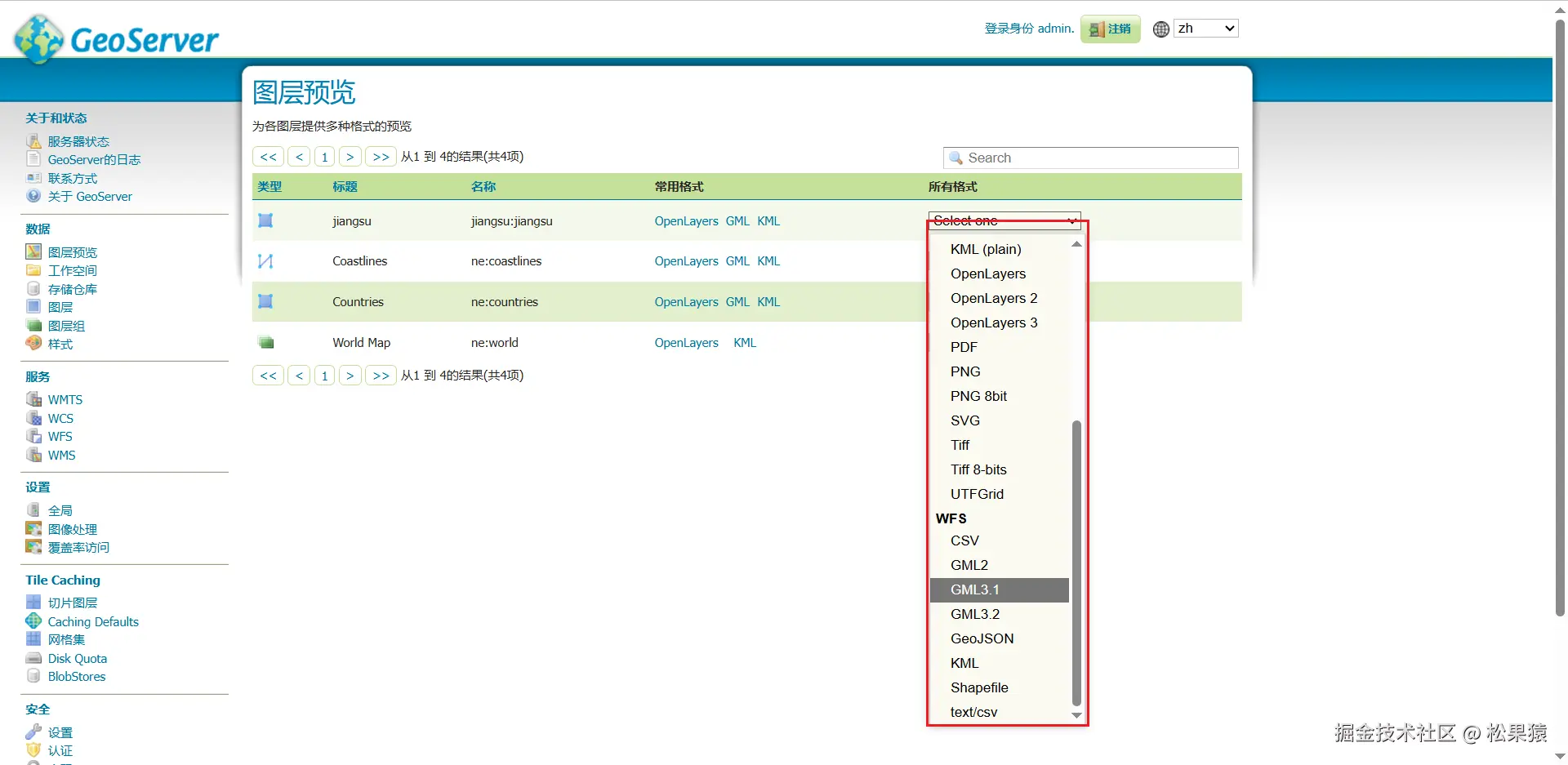1568x765 pixels.
Task: Click the layer preview sidebar icon
Action: [33, 251]
